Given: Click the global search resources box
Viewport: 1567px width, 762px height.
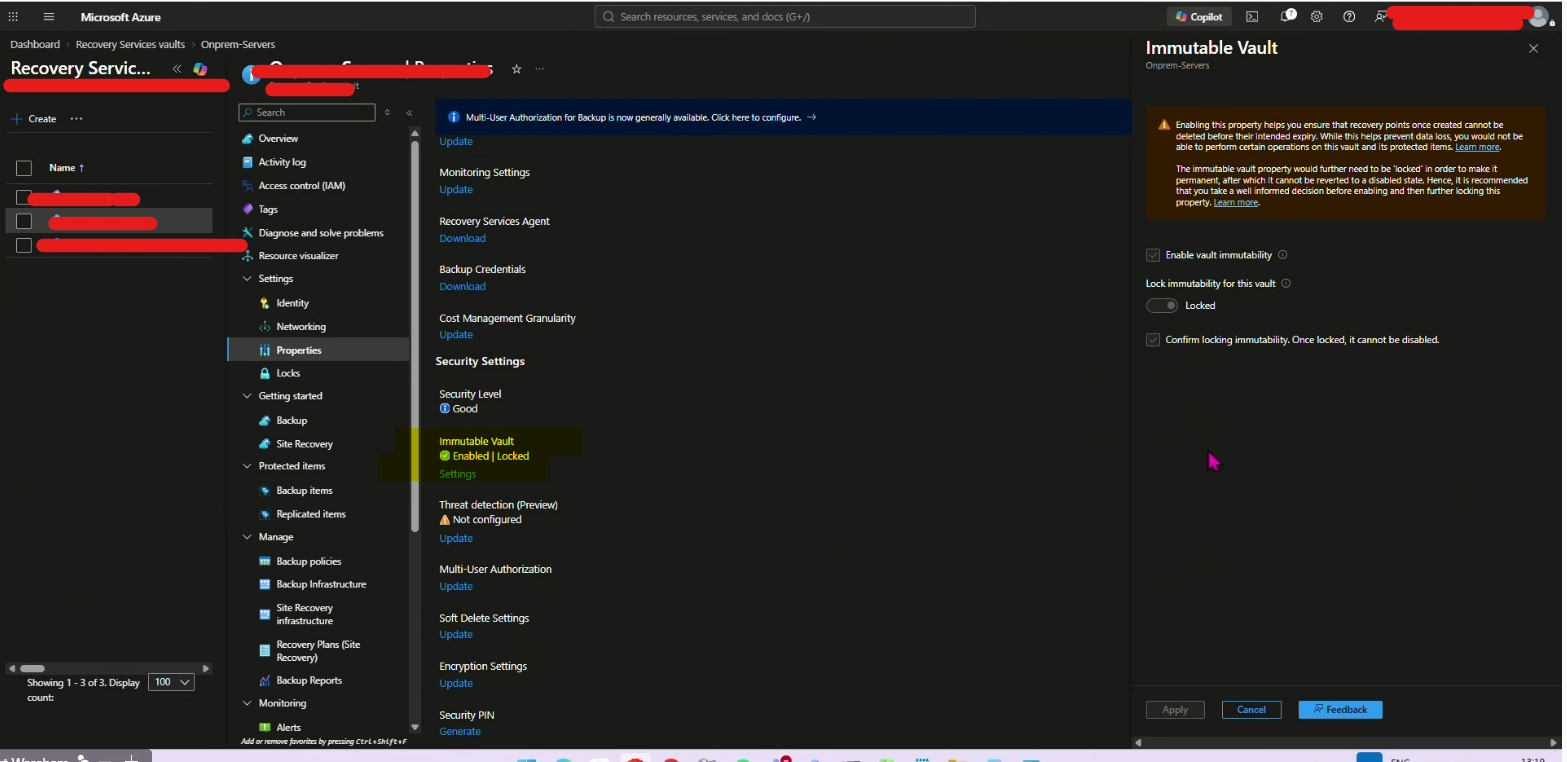Looking at the screenshot, I should [x=785, y=17].
